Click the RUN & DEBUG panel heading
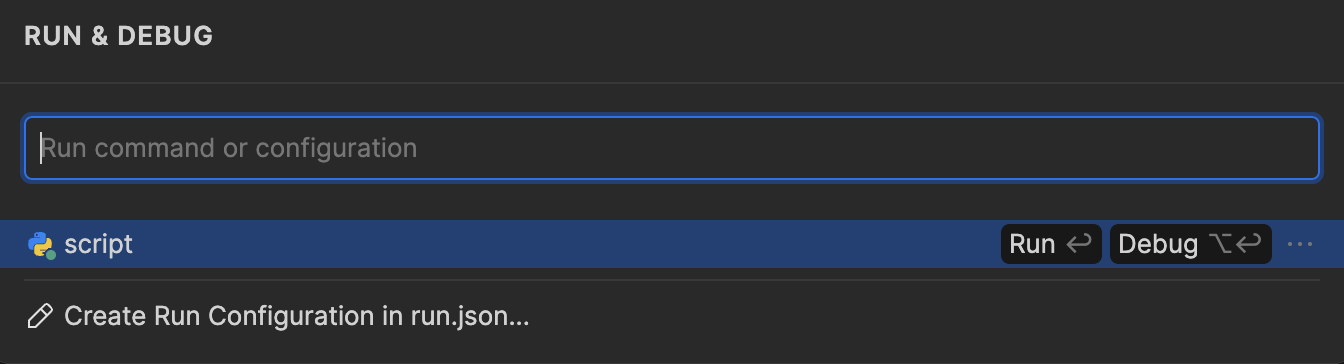 click(x=118, y=36)
